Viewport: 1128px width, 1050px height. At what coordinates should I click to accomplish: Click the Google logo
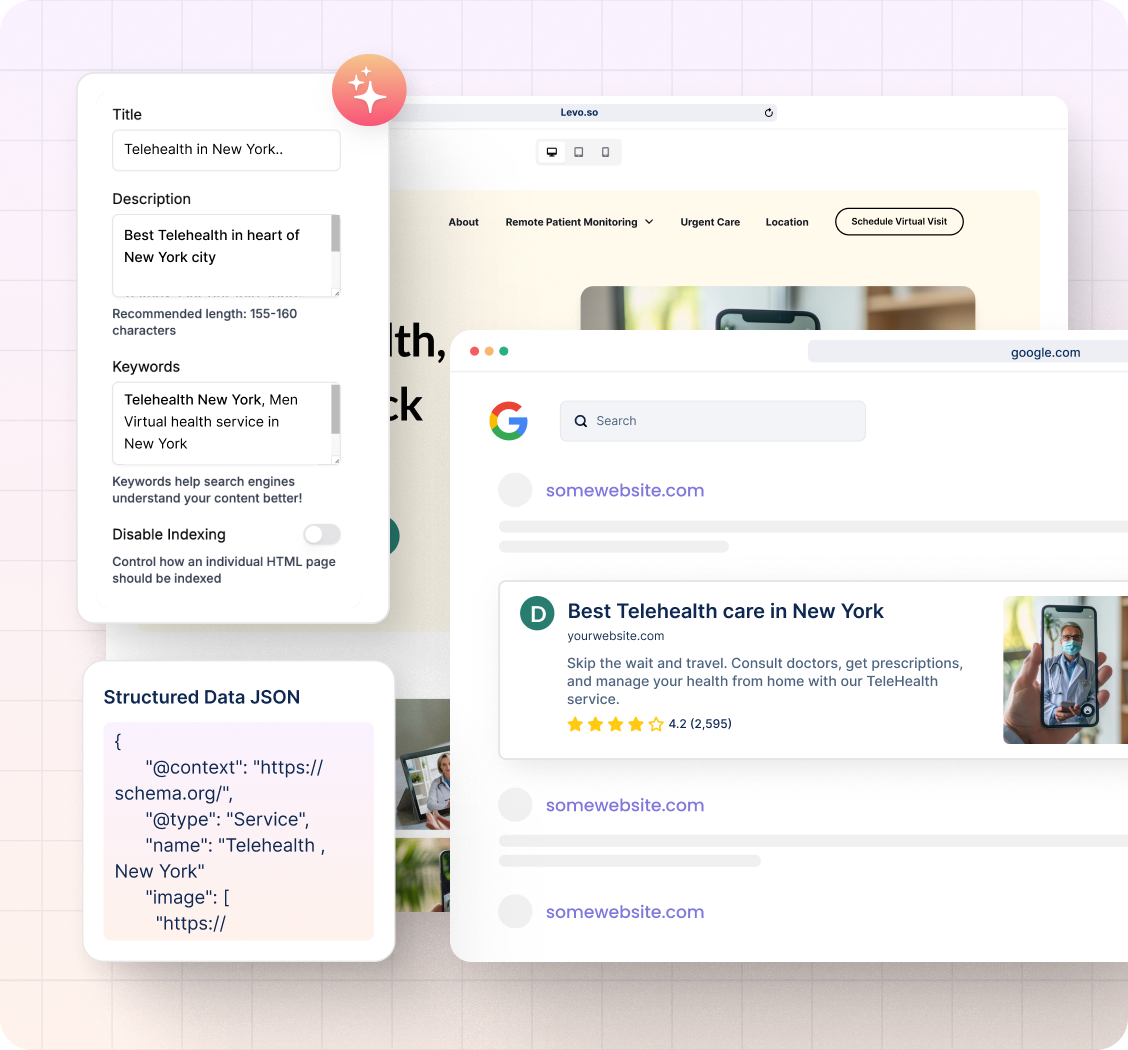click(508, 421)
